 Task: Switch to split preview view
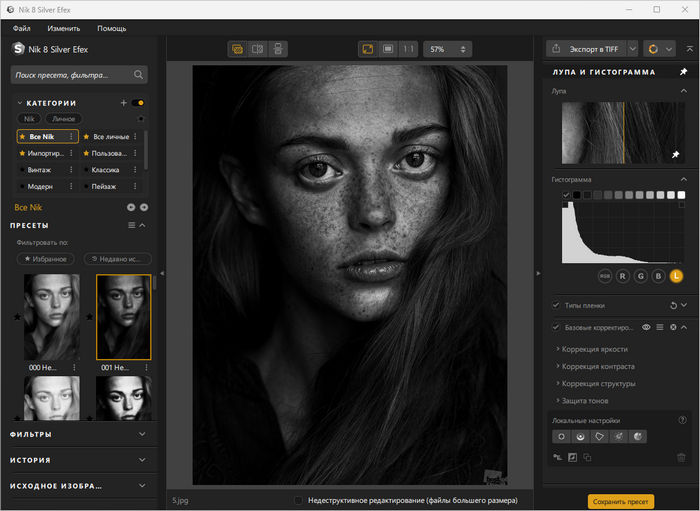pos(258,48)
